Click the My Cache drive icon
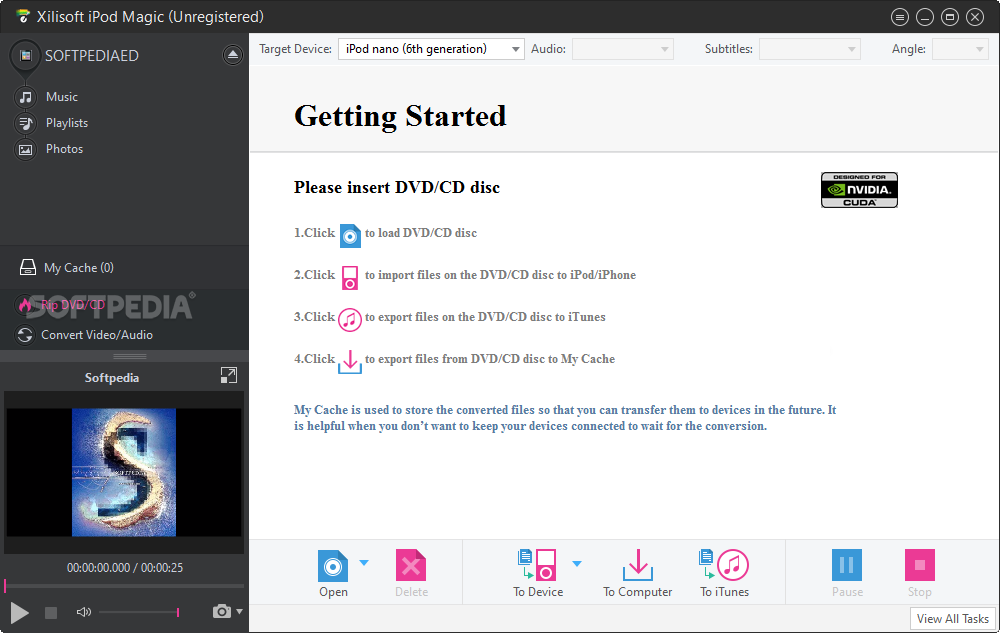The height and width of the screenshot is (633, 1000). click(x=27, y=267)
